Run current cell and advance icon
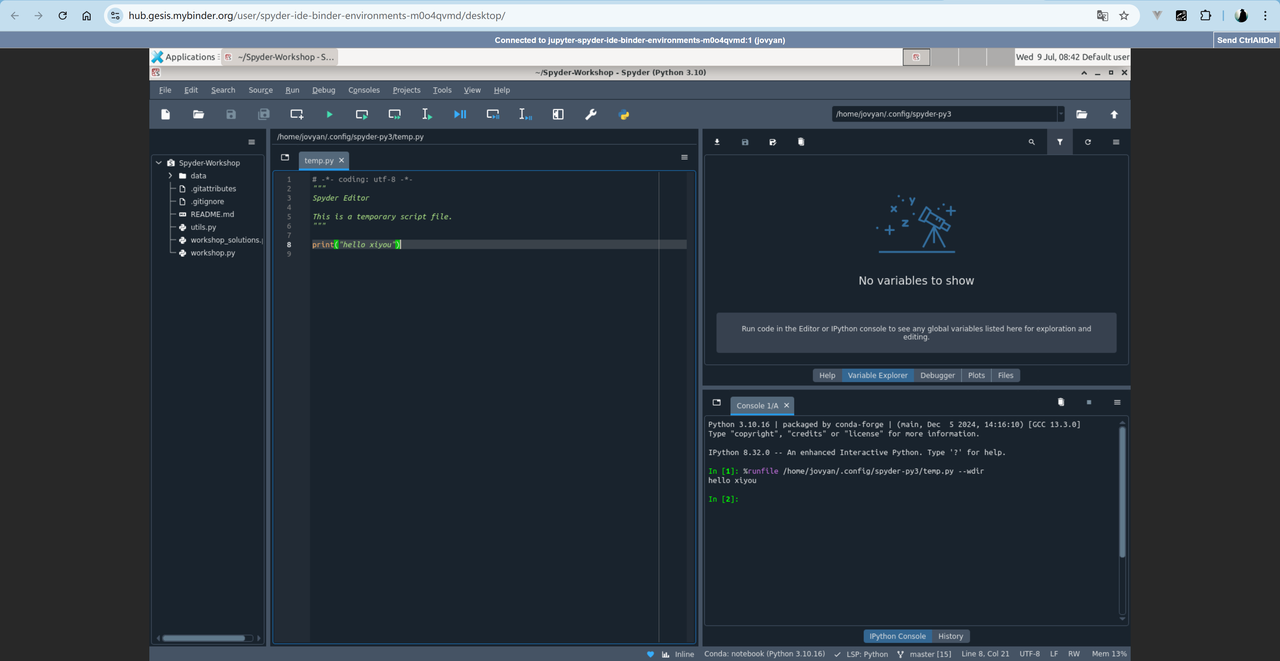The width and height of the screenshot is (1280, 661). point(395,114)
